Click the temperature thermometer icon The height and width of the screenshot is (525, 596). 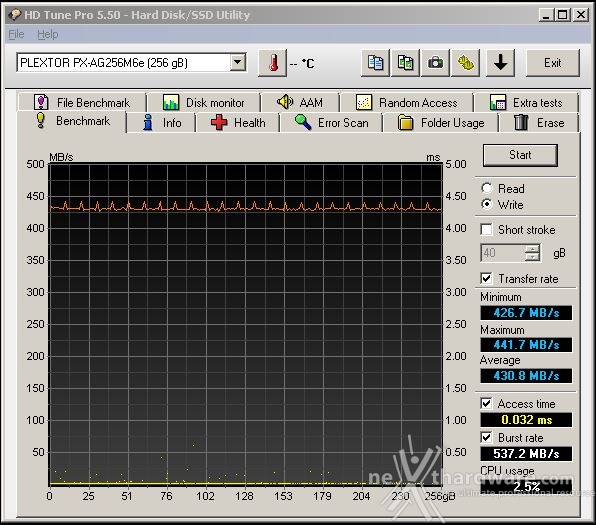tap(272, 63)
